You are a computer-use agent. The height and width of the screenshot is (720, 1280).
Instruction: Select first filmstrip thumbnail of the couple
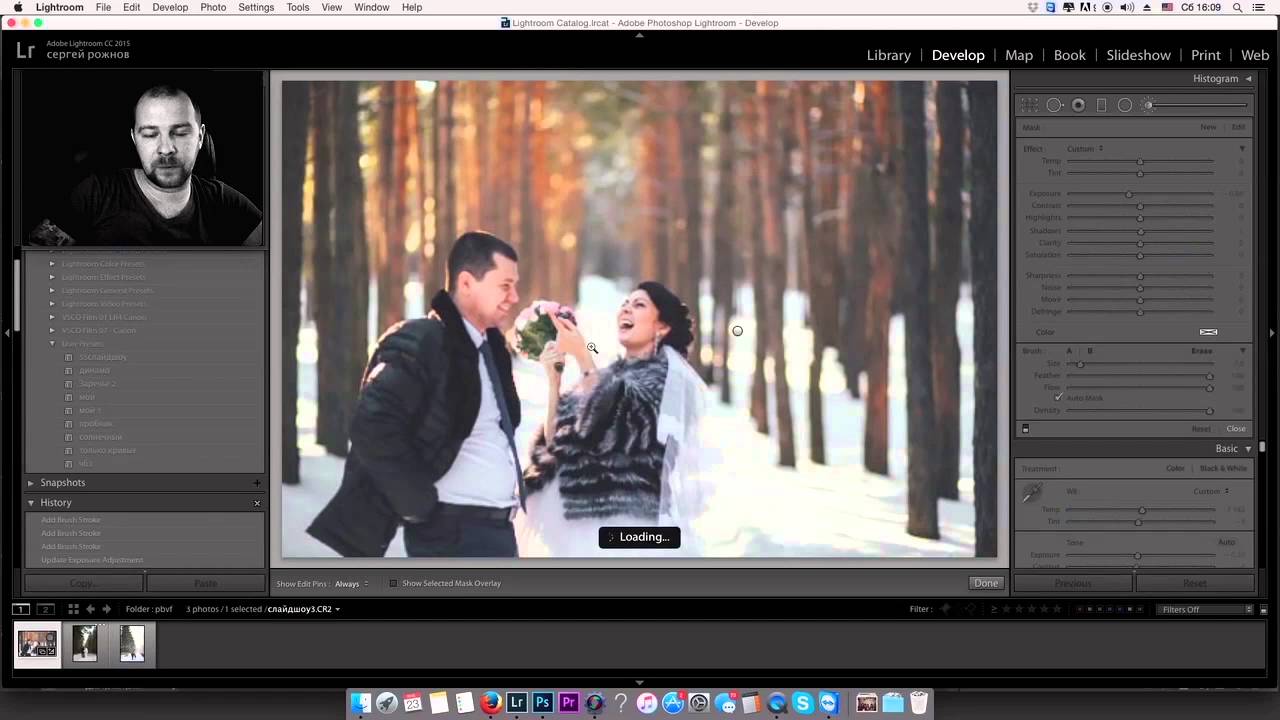coord(37,644)
